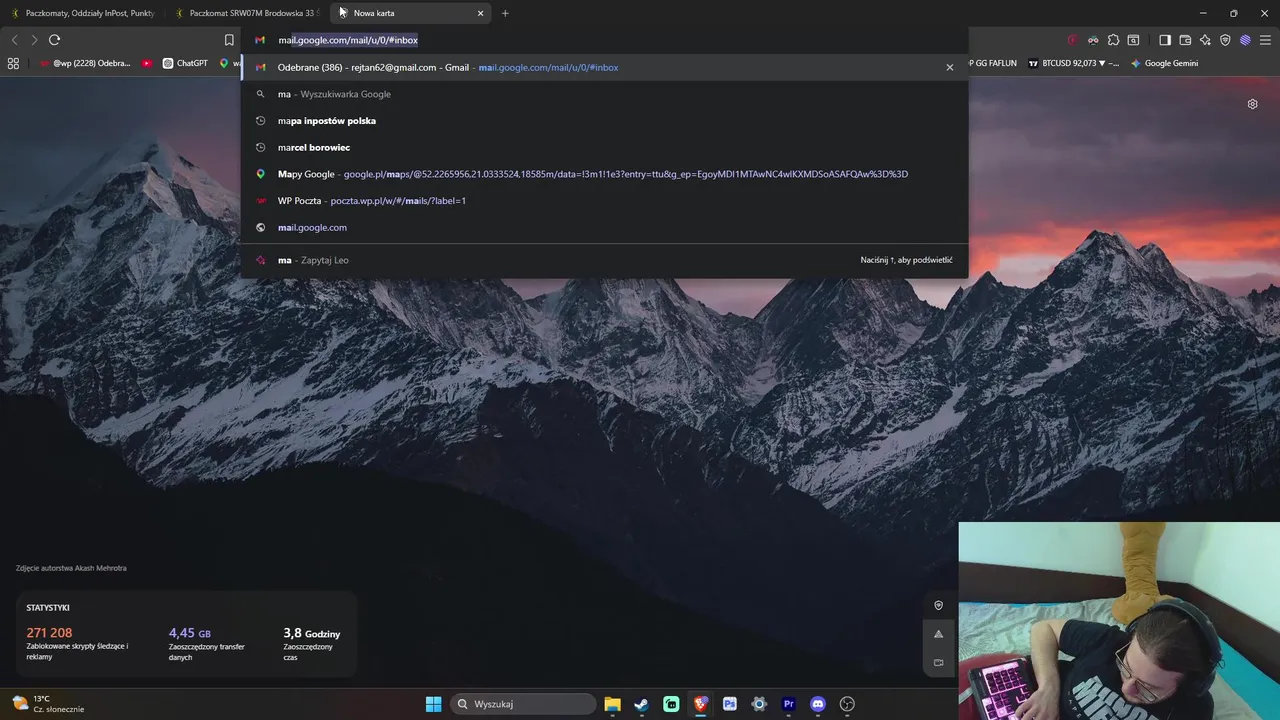Open the tab search window icon
This screenshot has width=1280, height=720.
[x=1133, y=40]
